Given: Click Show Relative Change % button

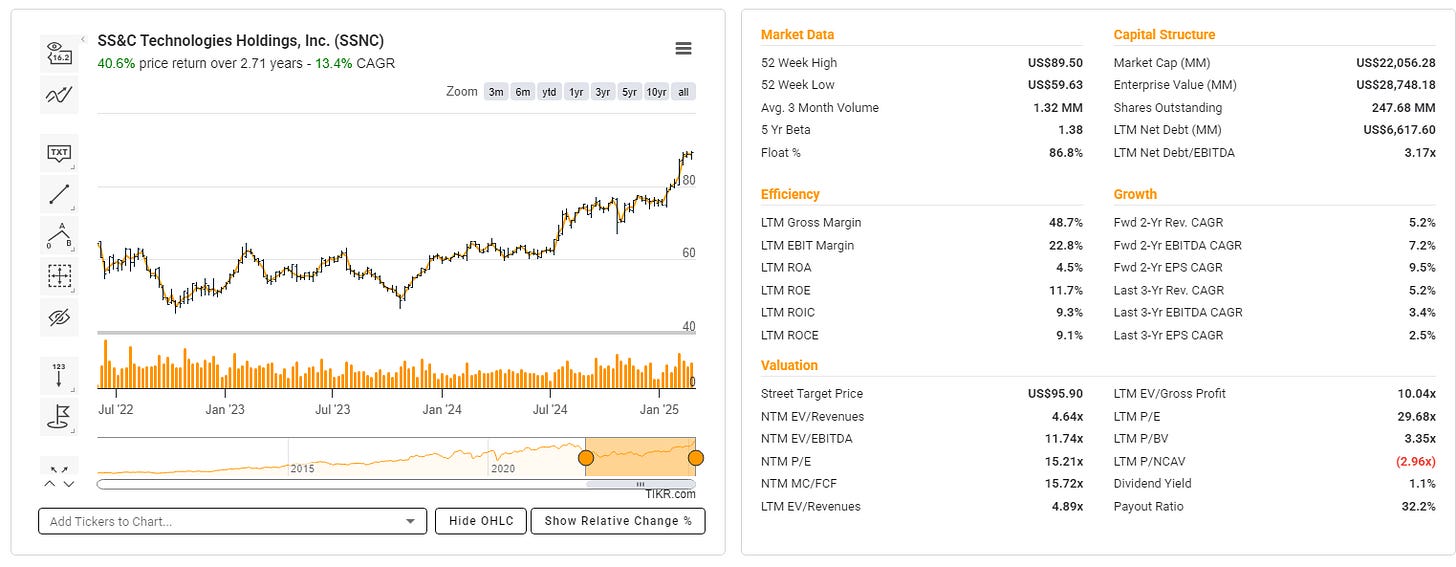Looking at the screenshot, I should click(x=618, y=521).
